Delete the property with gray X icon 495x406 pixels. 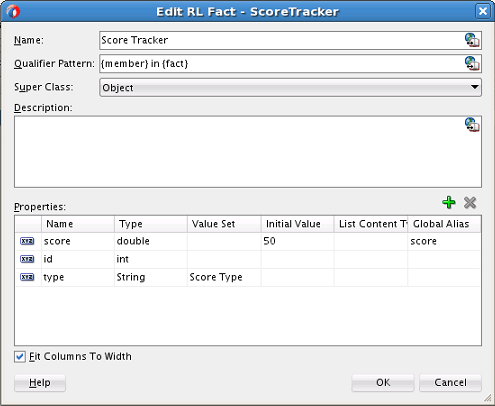click(x=470, y=202)
